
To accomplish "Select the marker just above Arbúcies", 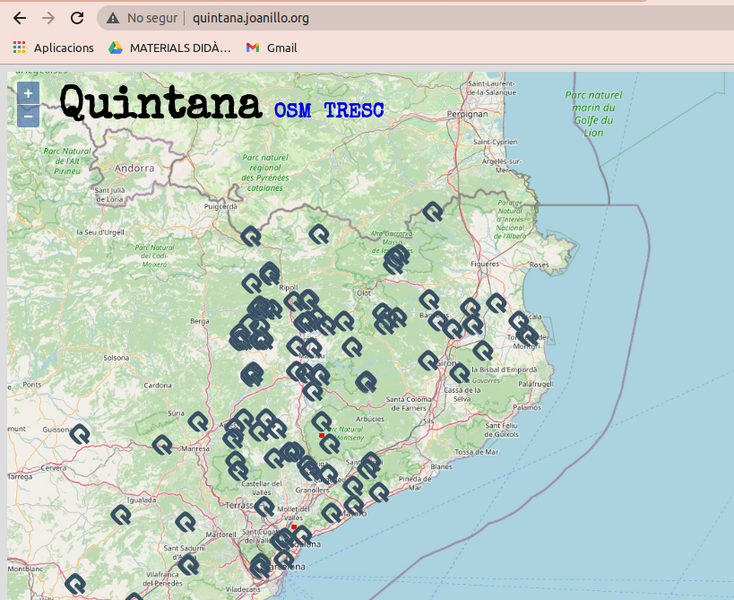I will (x=366, y=381).
